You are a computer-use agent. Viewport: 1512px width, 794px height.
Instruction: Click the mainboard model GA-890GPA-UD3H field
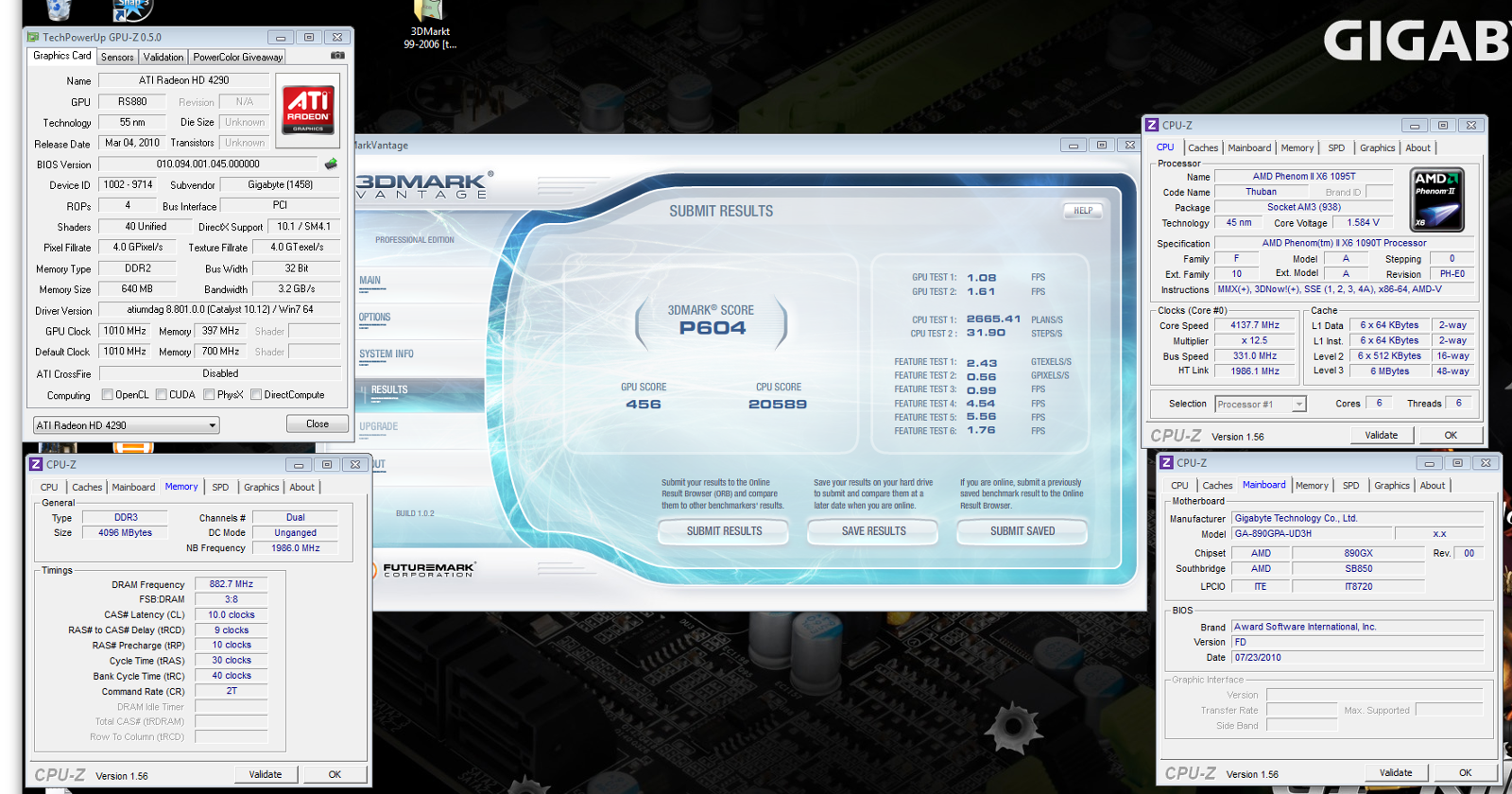pos(1312,533)
